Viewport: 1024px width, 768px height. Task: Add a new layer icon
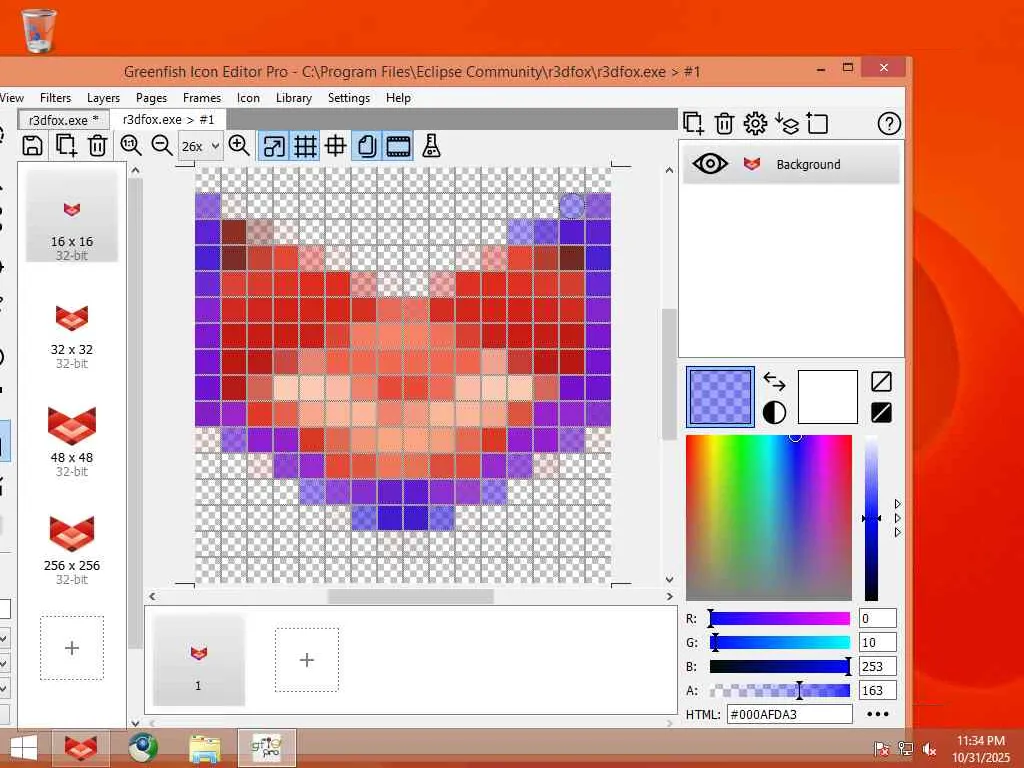point(693,123)
